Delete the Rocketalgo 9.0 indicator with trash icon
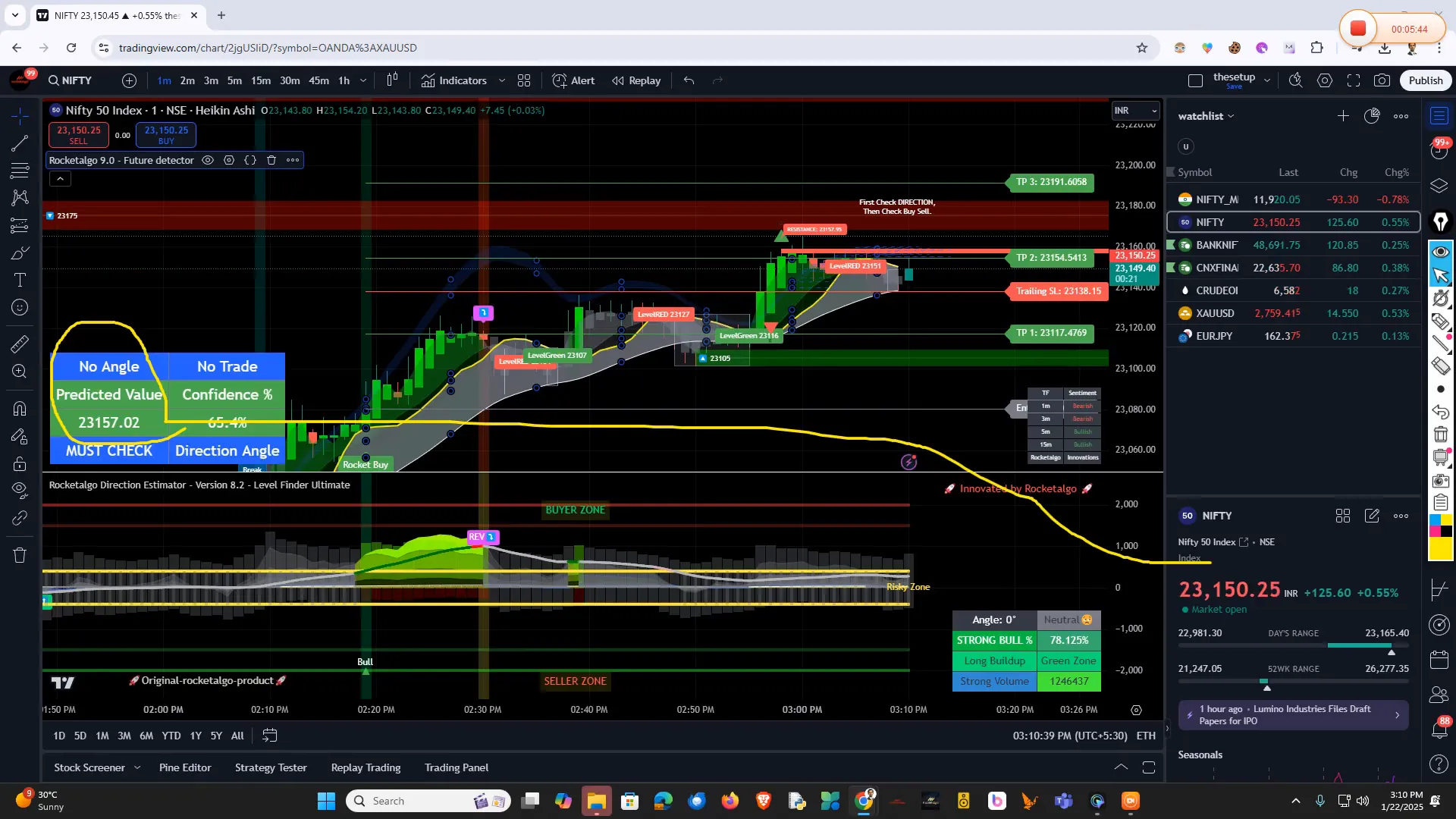This screenshot has height=819, width=1456. click(x=271, y=160)
